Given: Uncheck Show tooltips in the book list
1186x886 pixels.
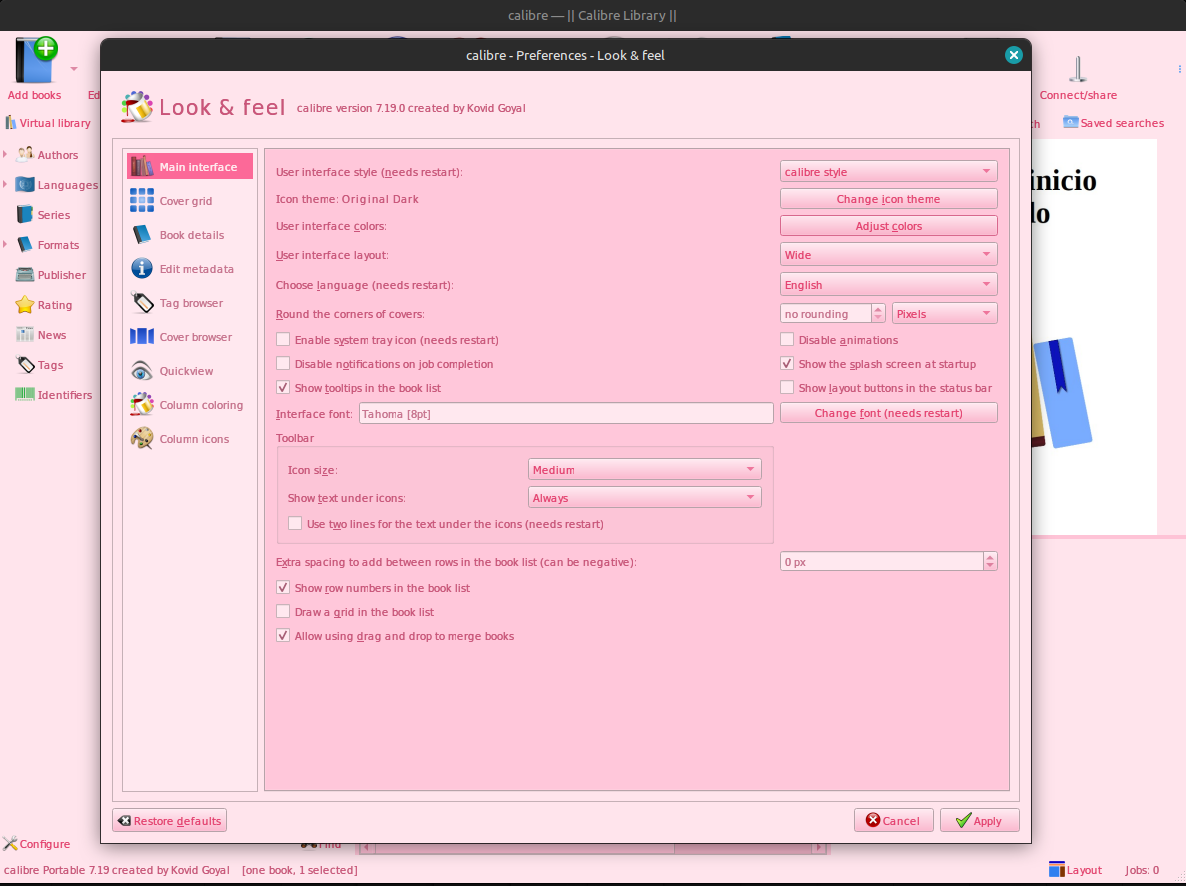Looking at the screenshot, I should [283, 387].
